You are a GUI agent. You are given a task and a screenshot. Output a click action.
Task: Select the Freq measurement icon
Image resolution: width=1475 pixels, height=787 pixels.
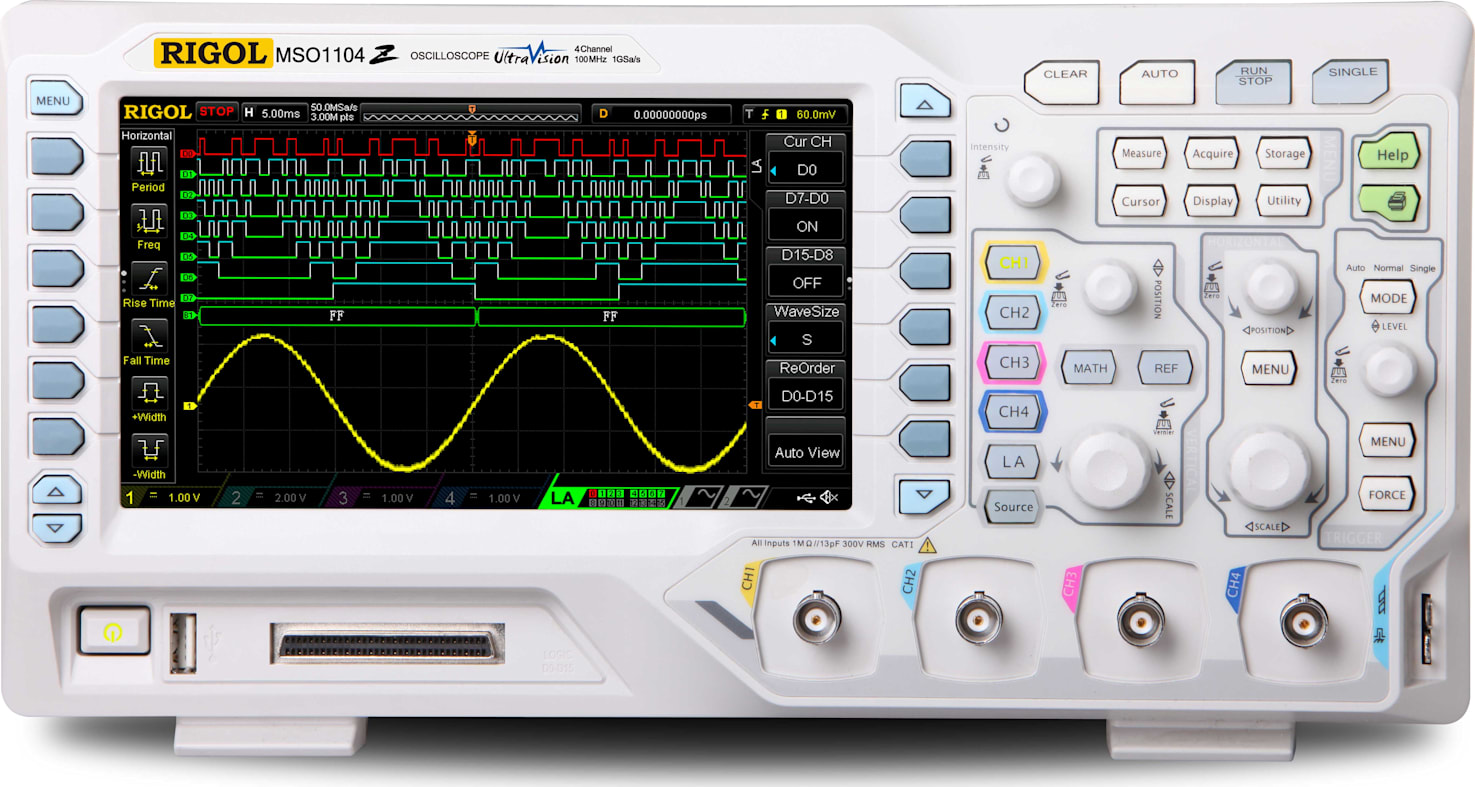(x=147, y=222)
